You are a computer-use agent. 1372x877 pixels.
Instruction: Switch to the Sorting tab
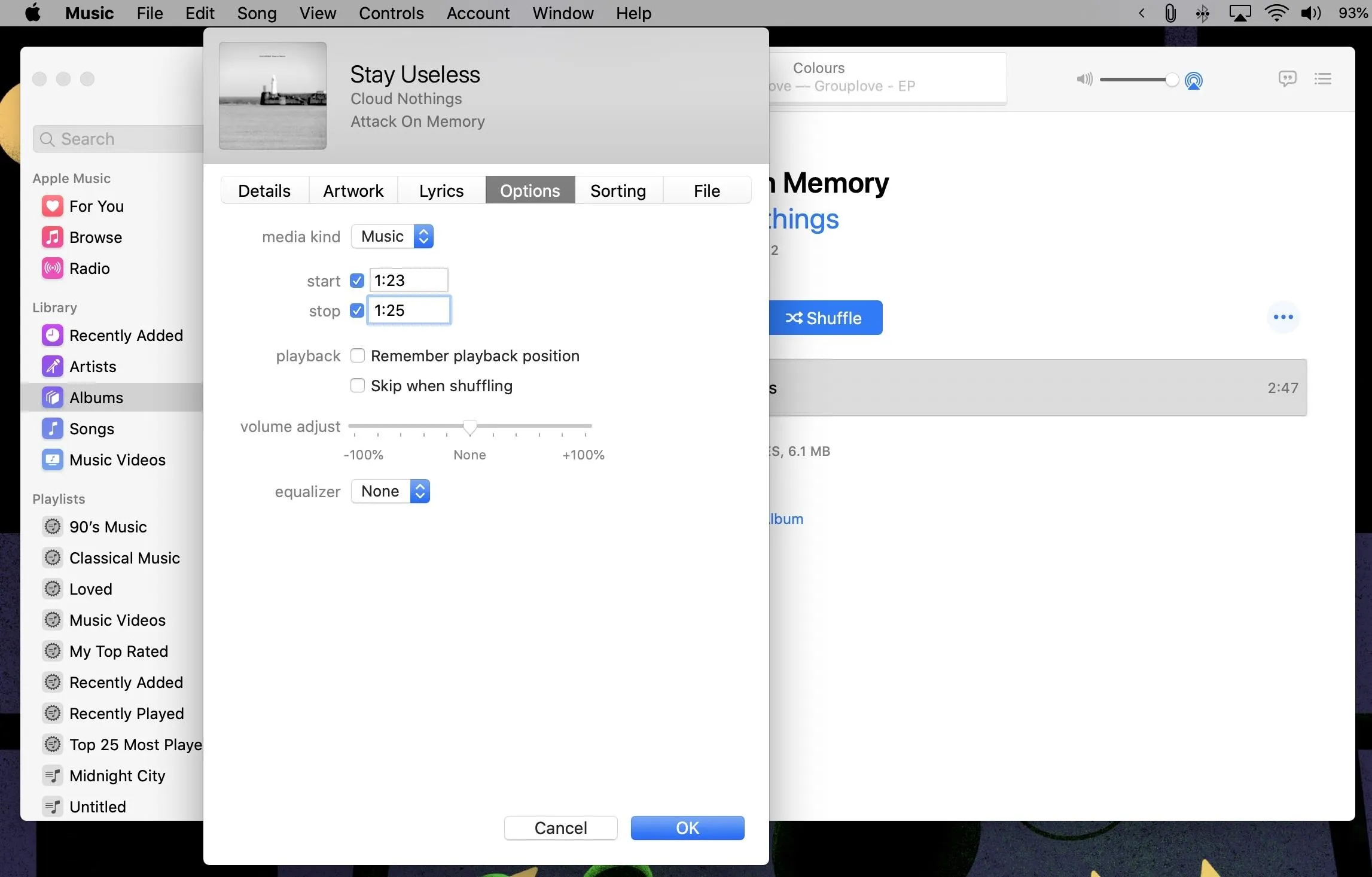pyautogui.click(x=618, y=190)
